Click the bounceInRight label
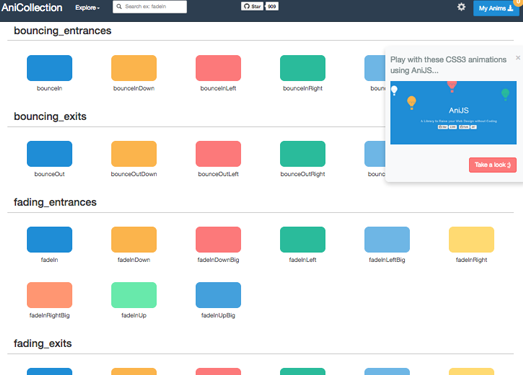The height and width of the screenshot is (375, 523). coord(303,88)
